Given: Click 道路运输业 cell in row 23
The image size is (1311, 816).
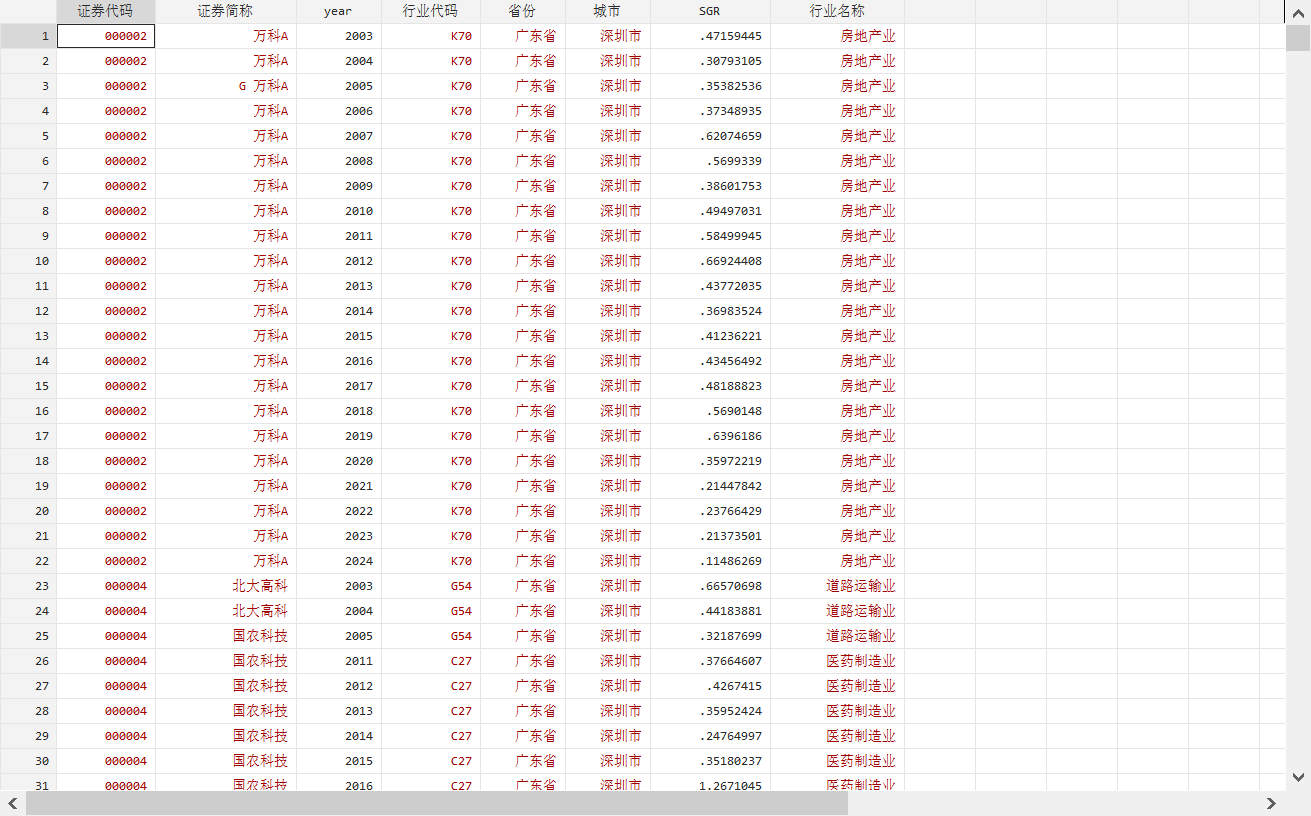Looking at the screenshot, I should click(838, 586).
